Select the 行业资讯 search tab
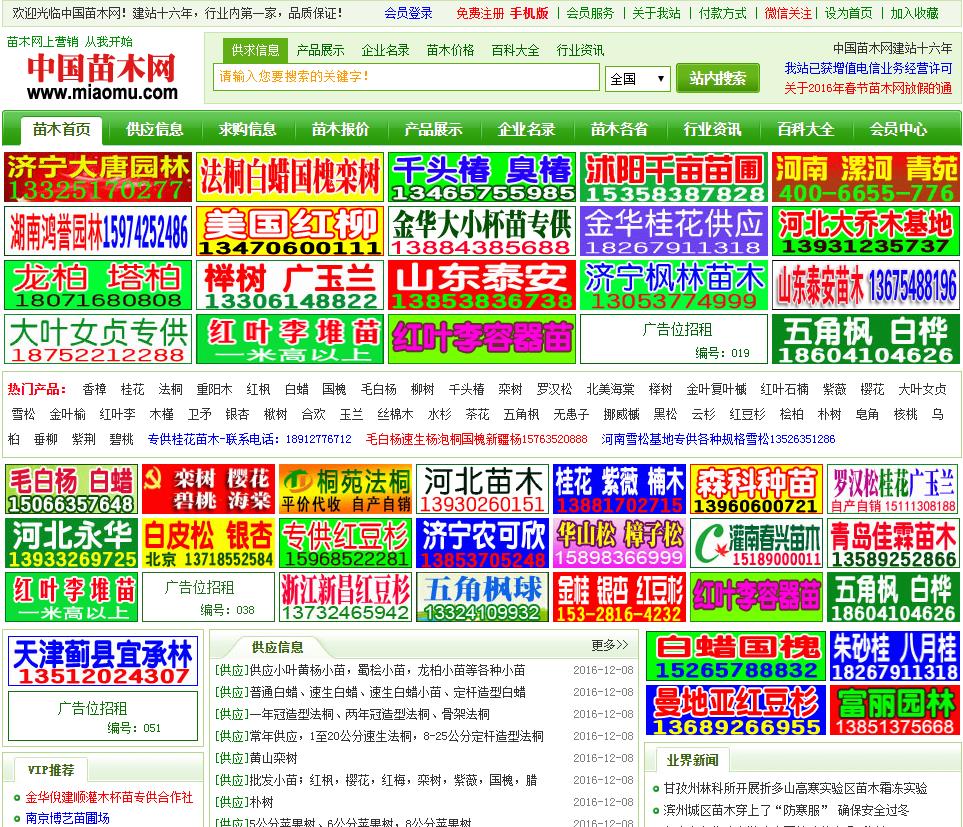The image size is (963, 827). tap(580, 50)
